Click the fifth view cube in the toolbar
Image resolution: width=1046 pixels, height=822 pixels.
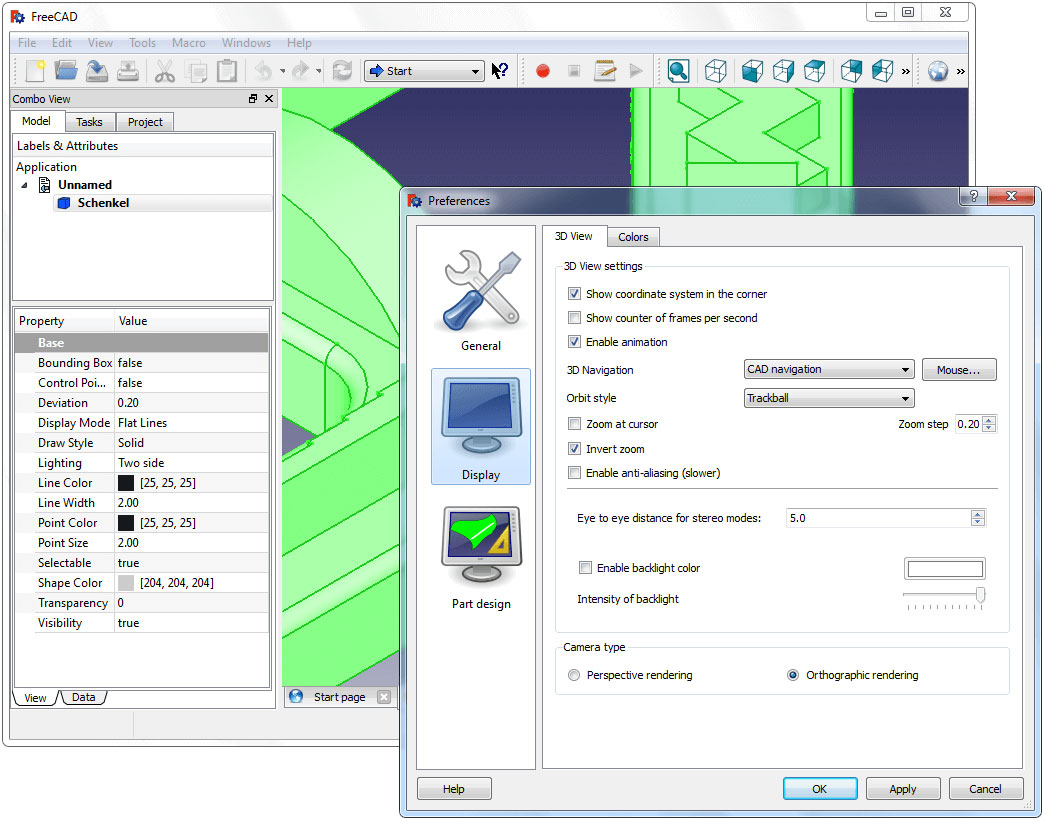click(x=851, y=71)
